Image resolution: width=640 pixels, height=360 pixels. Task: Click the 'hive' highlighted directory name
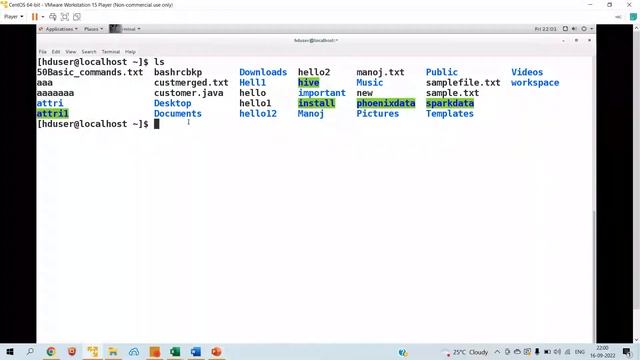click(x=309, y=82)
